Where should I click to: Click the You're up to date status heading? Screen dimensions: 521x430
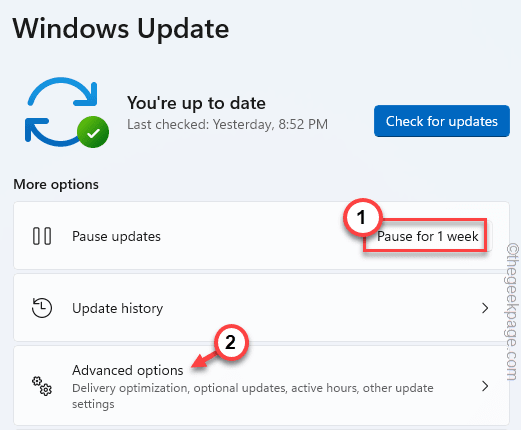tap(196, 103)
